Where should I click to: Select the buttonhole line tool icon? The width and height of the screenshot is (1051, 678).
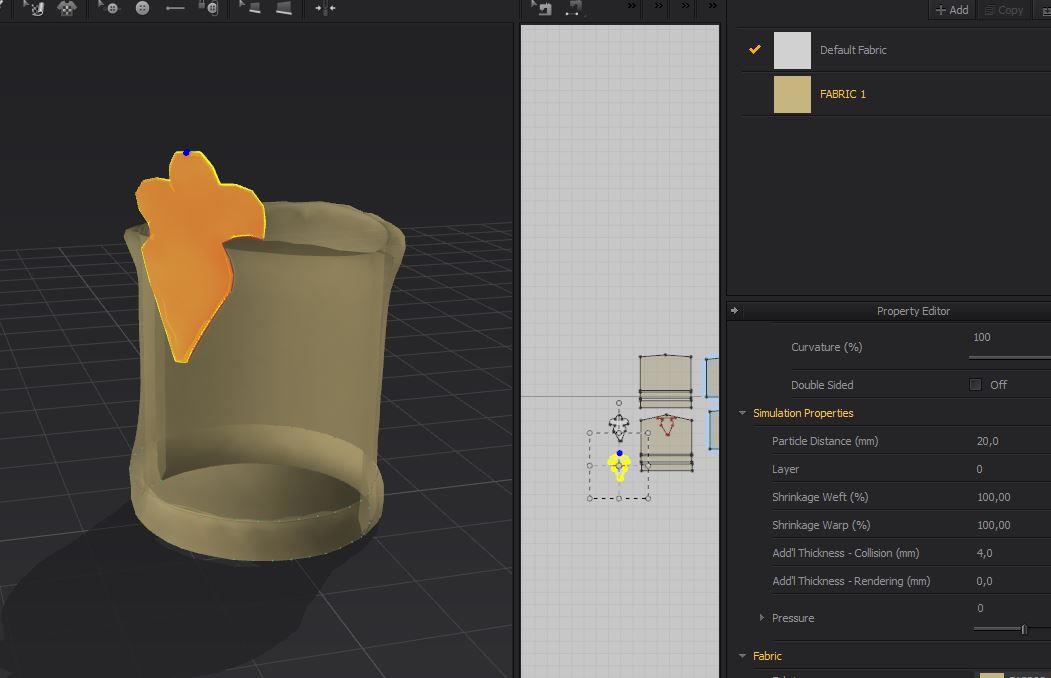pos(175,8)
